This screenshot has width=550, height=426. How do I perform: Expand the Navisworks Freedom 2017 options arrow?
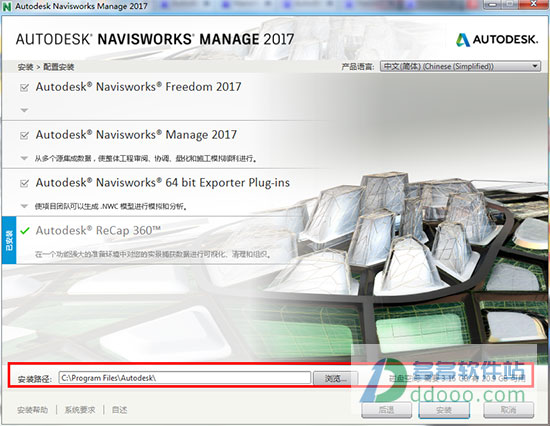pos(24,110)
